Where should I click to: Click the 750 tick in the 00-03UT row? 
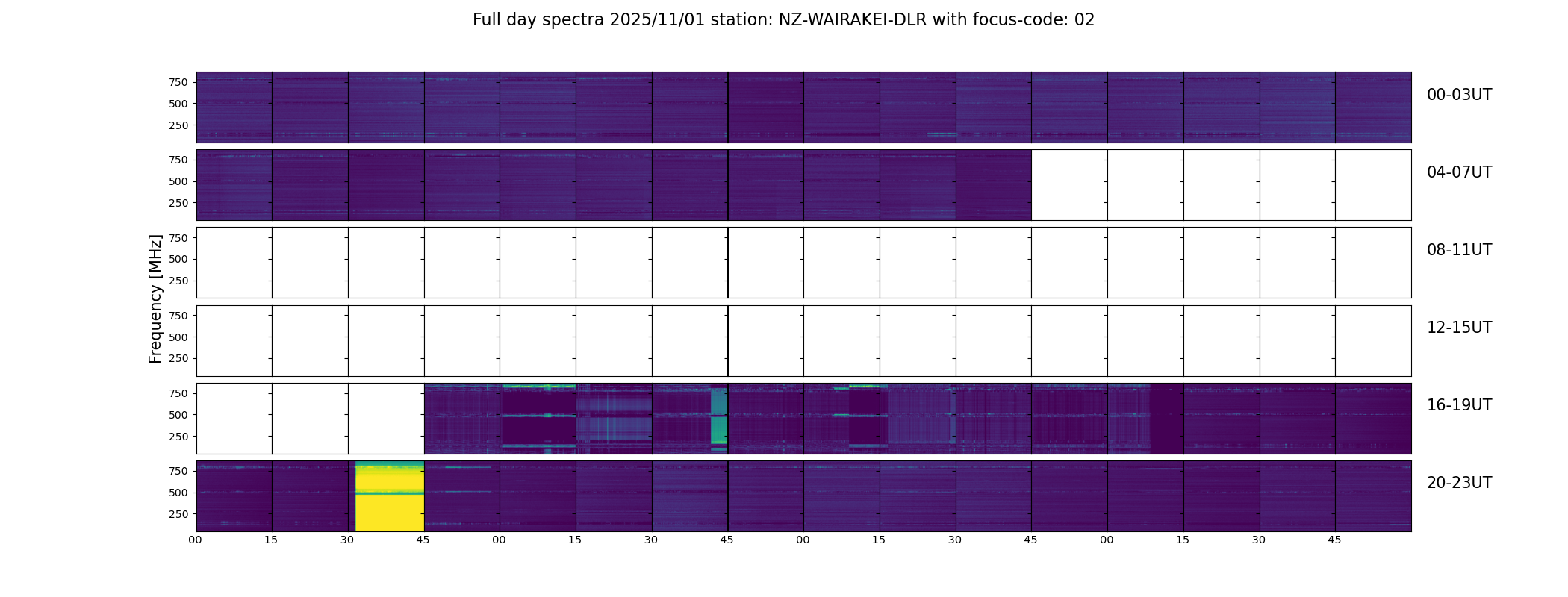pyautogui.click(x=178, y=82)
